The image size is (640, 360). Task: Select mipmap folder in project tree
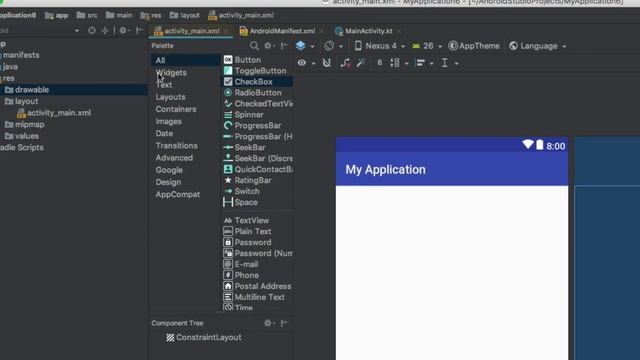tap(24, 124)
